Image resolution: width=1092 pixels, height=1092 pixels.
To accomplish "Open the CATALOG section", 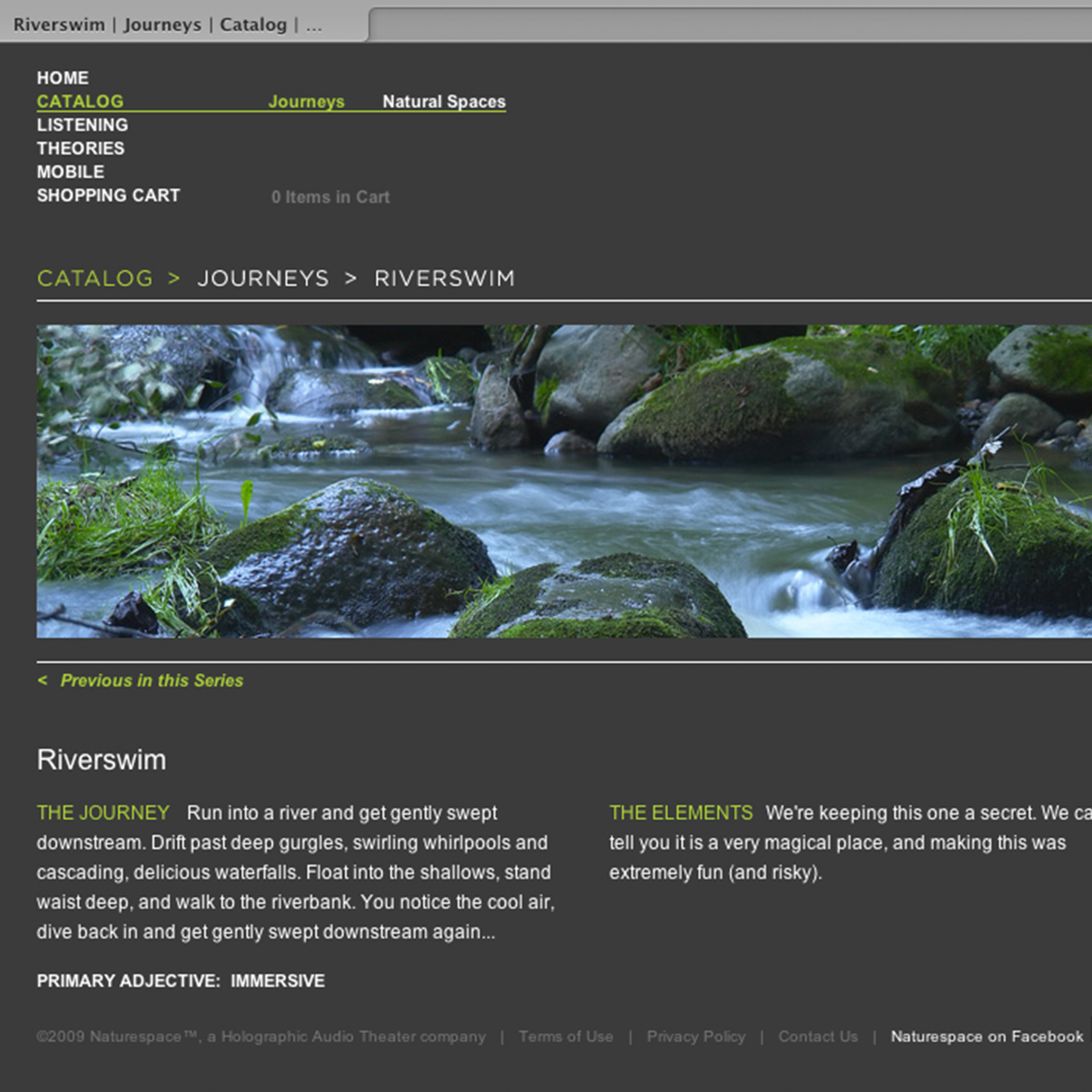I will [80, 101].
